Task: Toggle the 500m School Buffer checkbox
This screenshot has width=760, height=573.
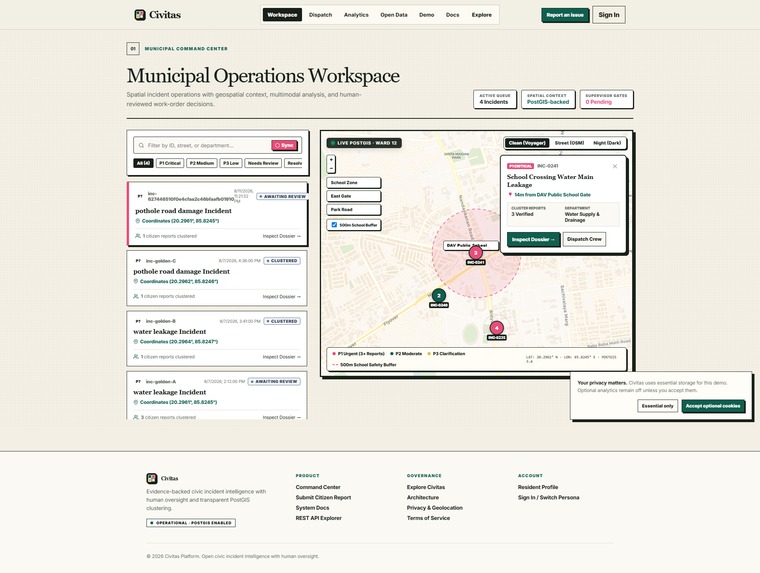Action: [334, 225]
